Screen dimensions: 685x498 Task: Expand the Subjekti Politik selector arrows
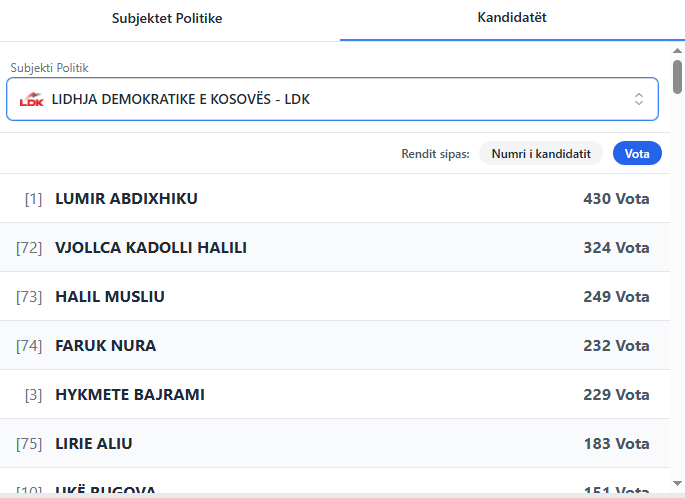[639, 99]
